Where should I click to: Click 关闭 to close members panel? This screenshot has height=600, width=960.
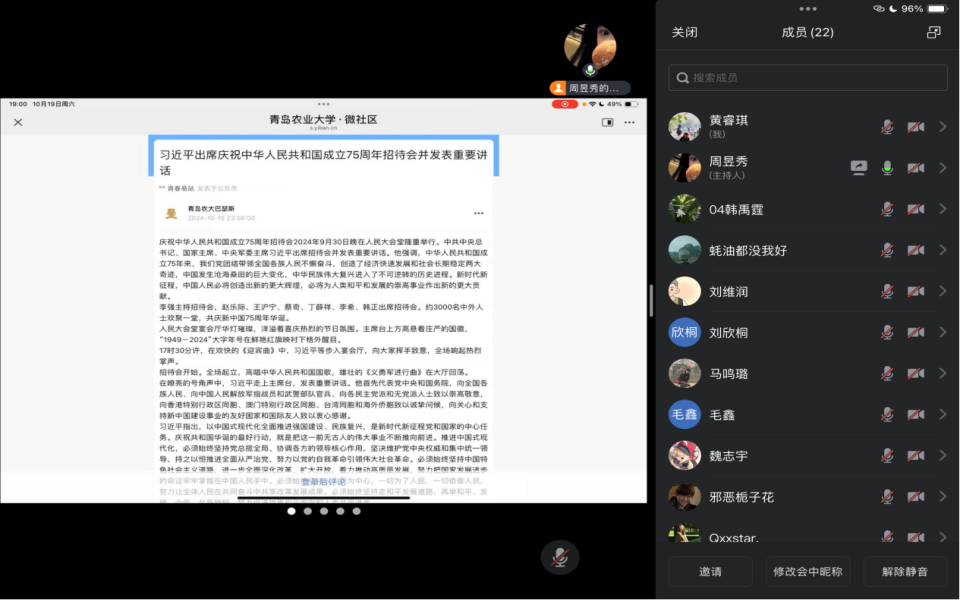click(685, 32)
